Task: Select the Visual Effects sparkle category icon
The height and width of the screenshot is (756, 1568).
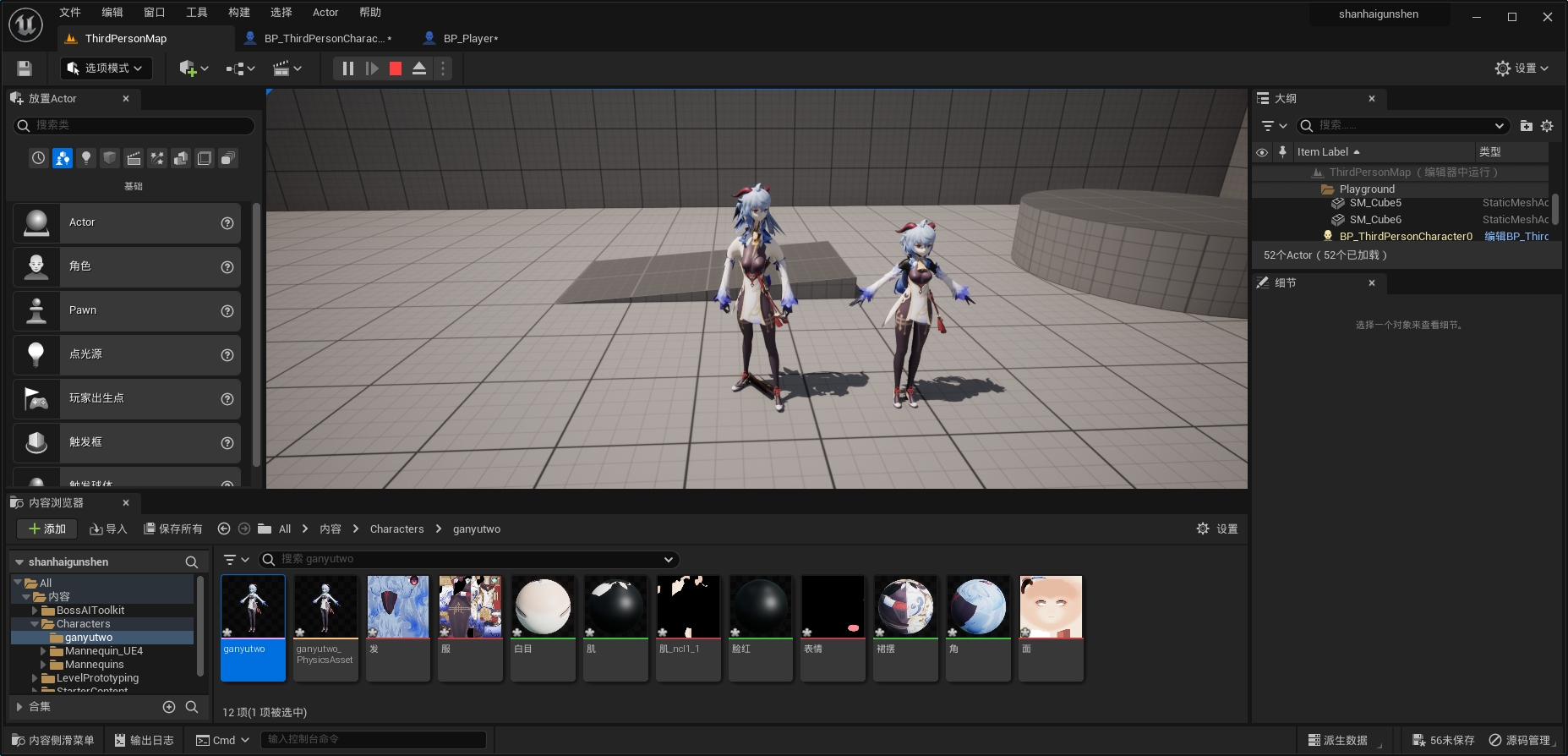Action: tap(157, 158)
